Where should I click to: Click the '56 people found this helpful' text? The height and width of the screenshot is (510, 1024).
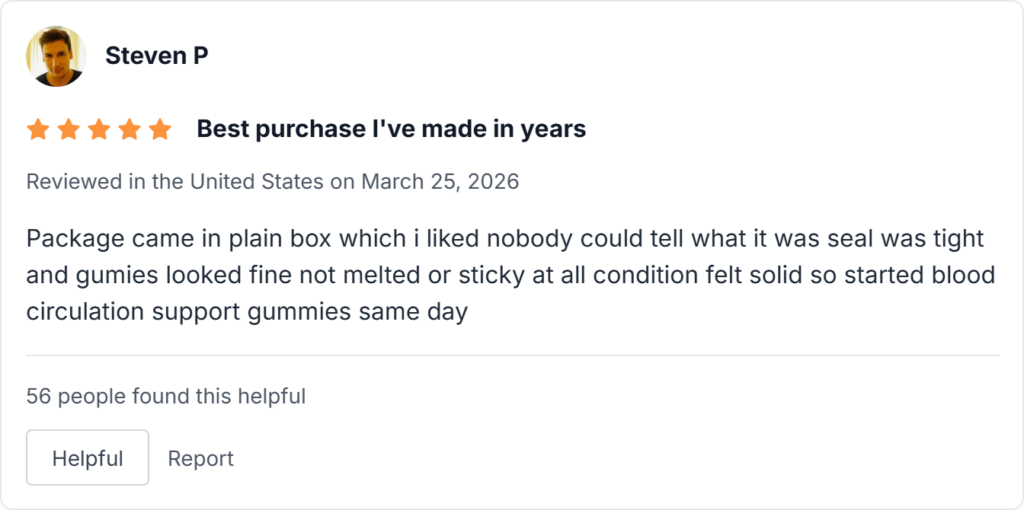tap(166, 396)
